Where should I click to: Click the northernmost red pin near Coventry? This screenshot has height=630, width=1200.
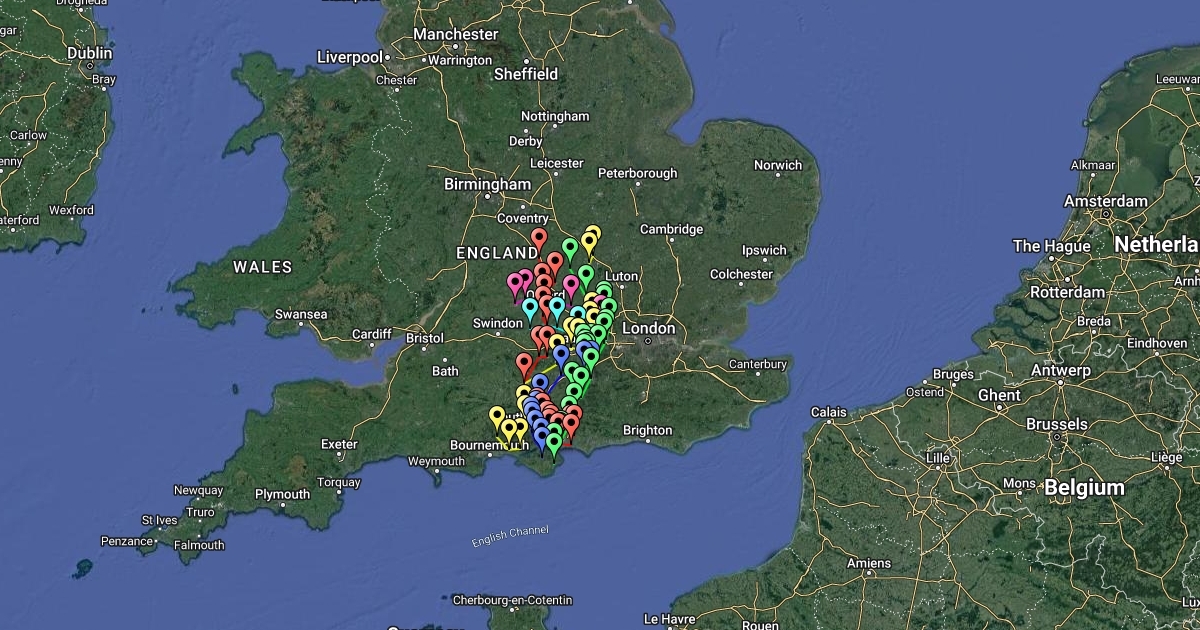click(x=539, y=240)
